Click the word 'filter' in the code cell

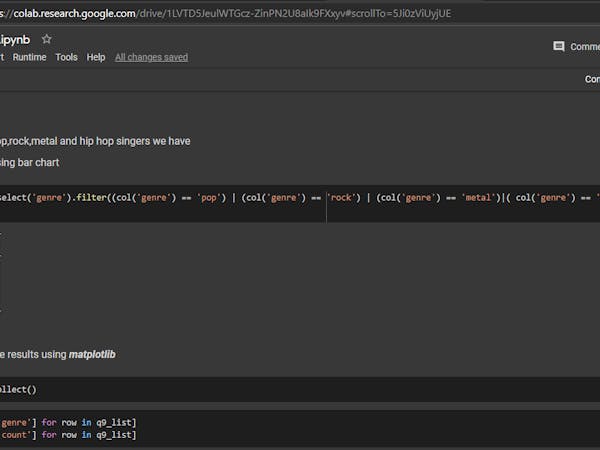click(91, 198)
